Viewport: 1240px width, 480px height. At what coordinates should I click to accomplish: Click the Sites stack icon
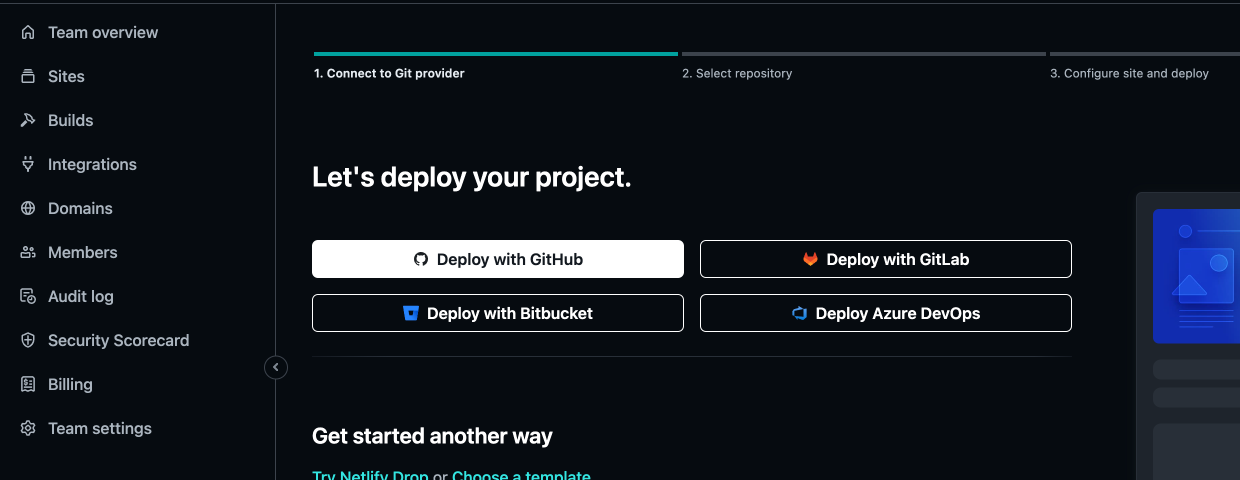(x=28, y=76)
